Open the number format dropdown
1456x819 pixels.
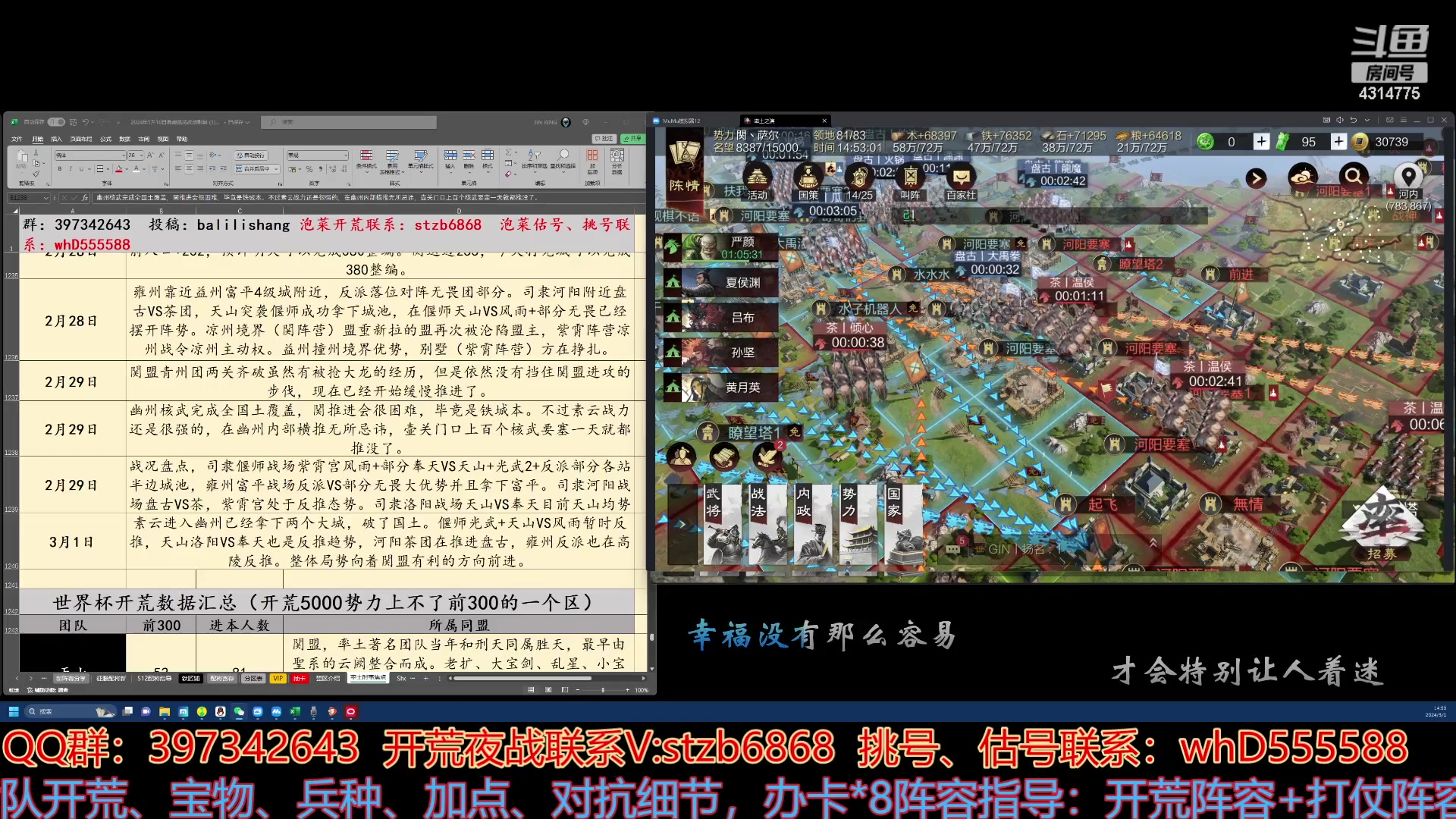pos(345,155)
